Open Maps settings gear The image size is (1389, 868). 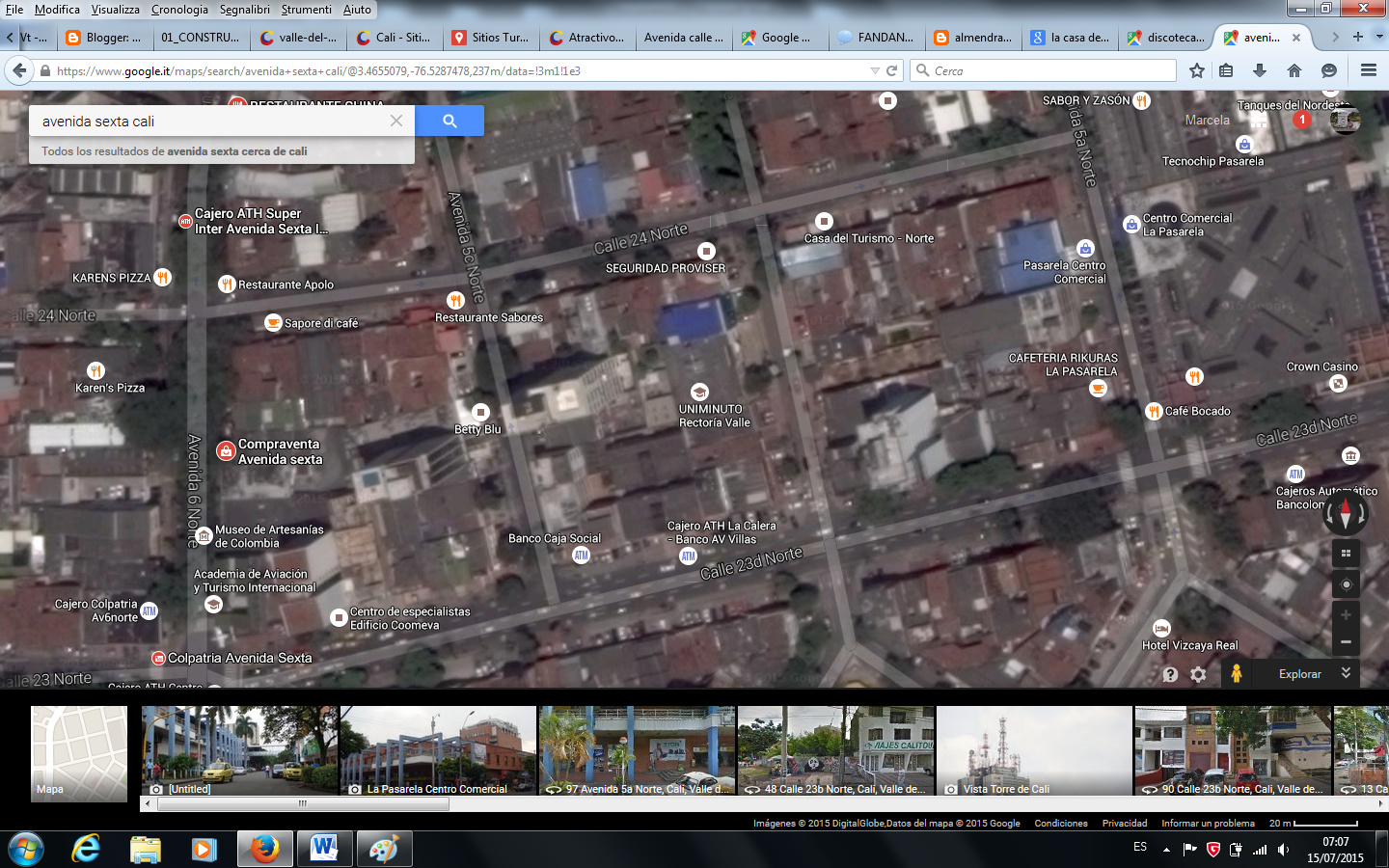(1198, 674)
